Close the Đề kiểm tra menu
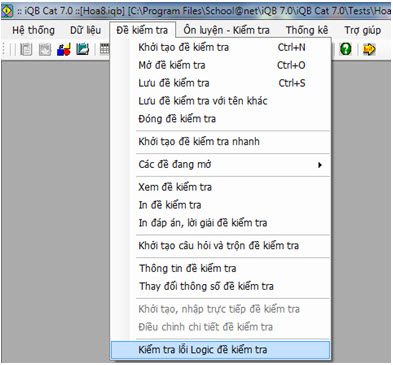393x365 pixels. click(142, 30)
